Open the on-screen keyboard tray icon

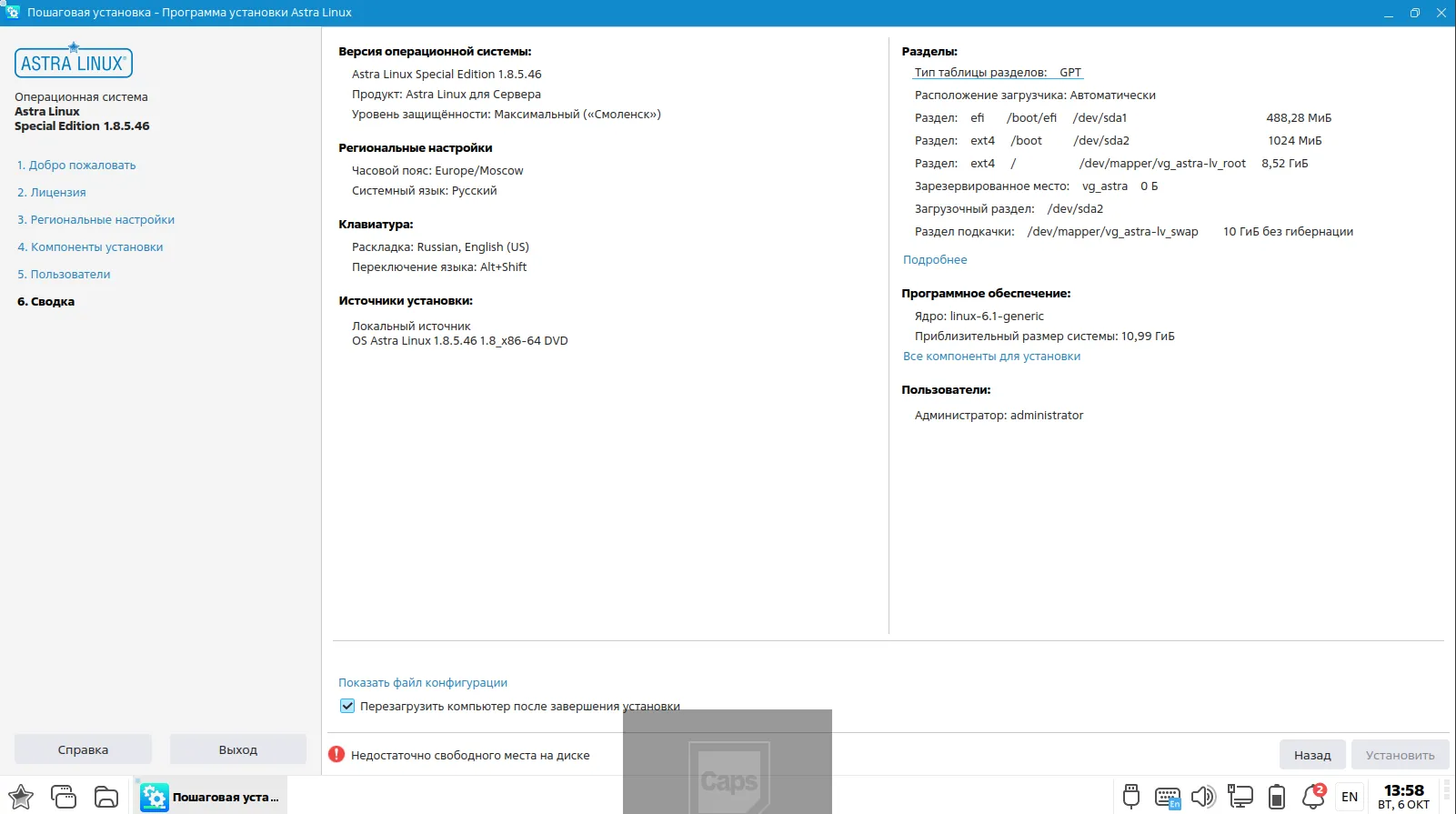[x=1168, y=798]
